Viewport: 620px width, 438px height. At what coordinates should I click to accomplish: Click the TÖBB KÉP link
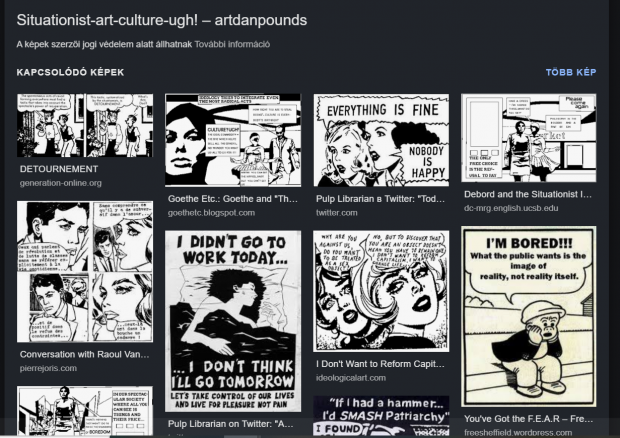click(571, 72)
